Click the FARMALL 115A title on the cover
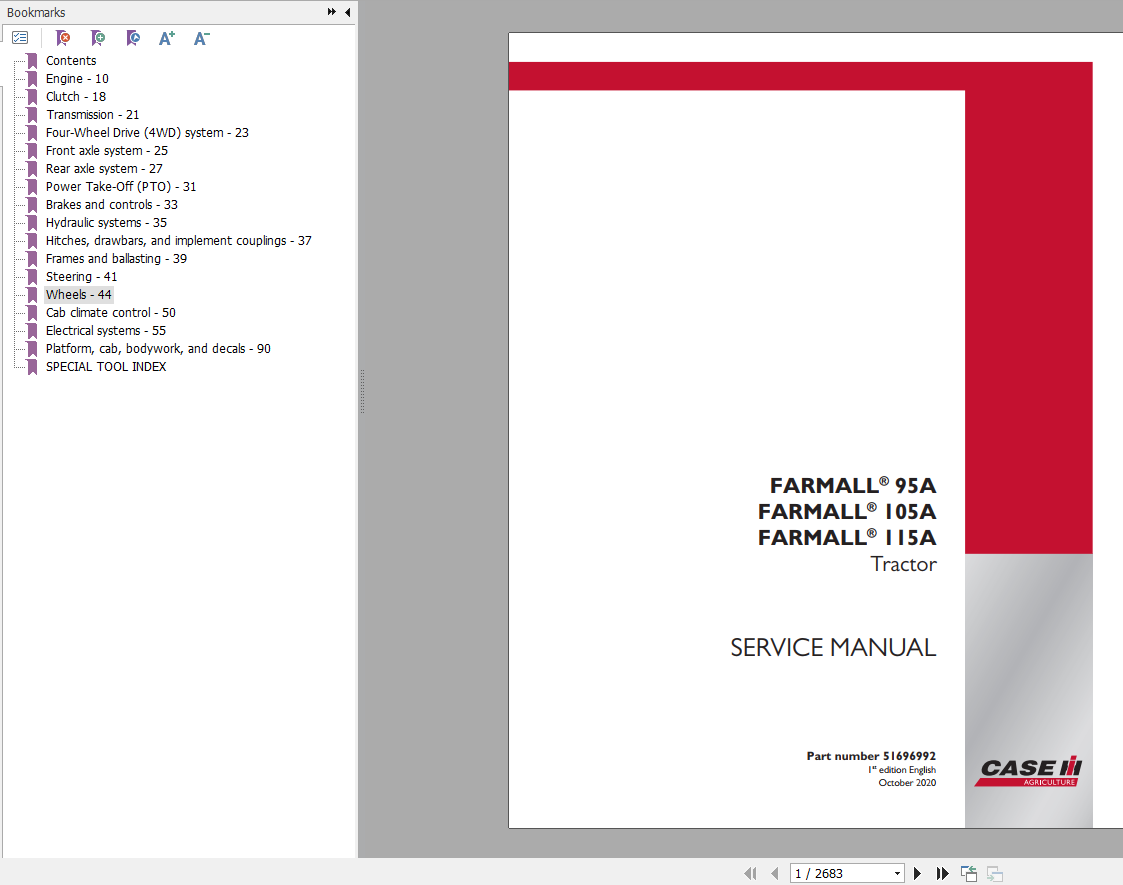Viewport: 1123px width, 885px height. coord(847,537)
